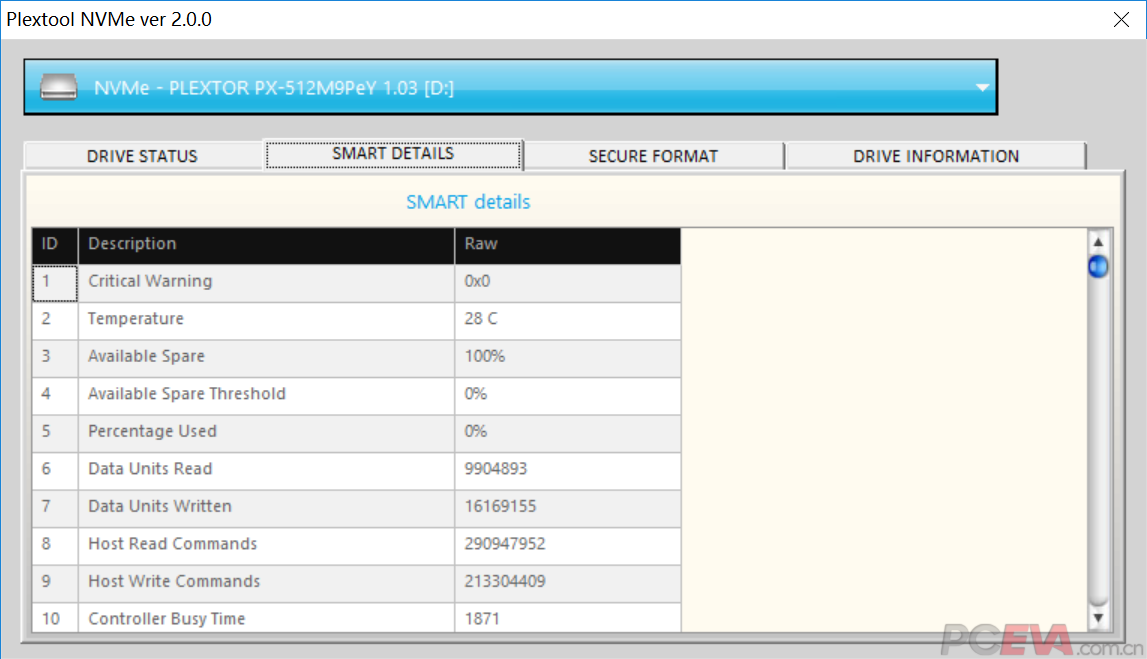
Task: Click ID cell 10
Action: click(x=55, y=618)
